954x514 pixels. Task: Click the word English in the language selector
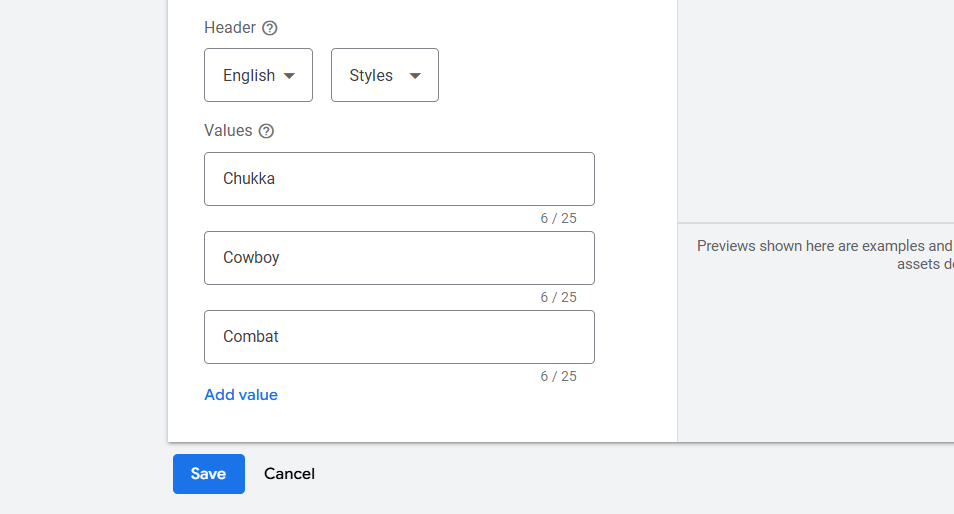tap(249, 76)
